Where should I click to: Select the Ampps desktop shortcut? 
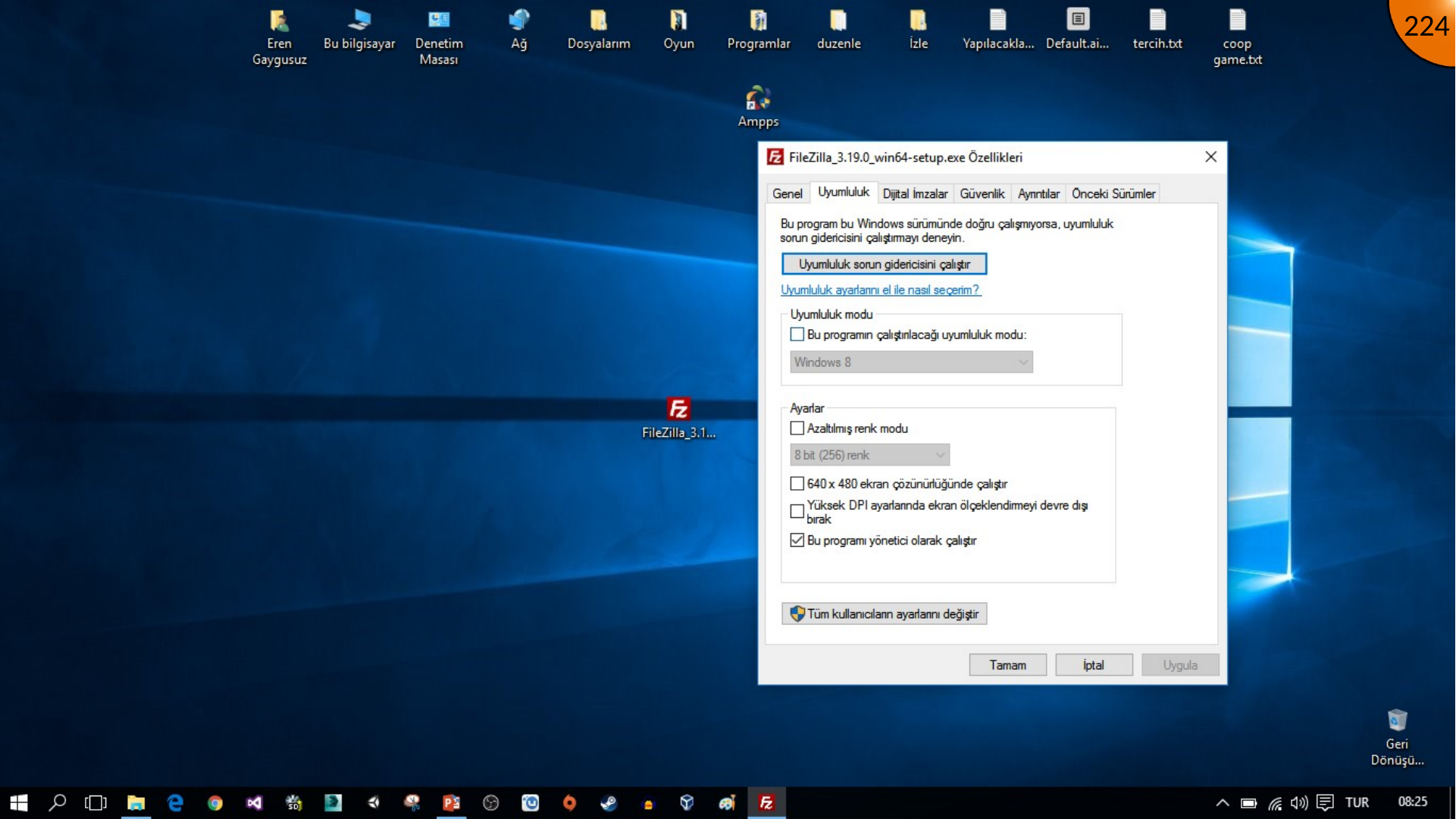[758, 107]
